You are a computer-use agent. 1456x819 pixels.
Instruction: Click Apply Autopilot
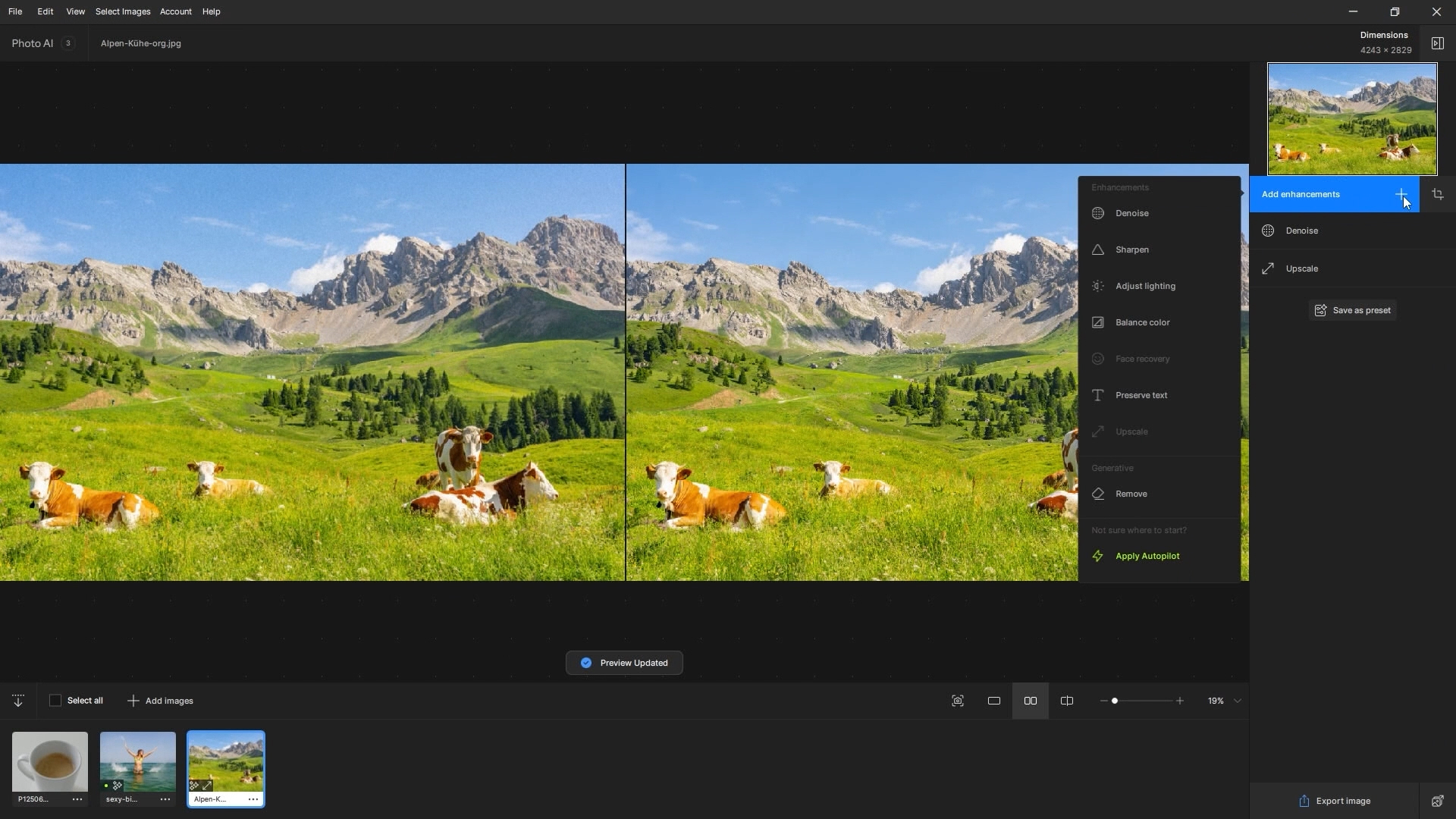[x=1147, y=556]
